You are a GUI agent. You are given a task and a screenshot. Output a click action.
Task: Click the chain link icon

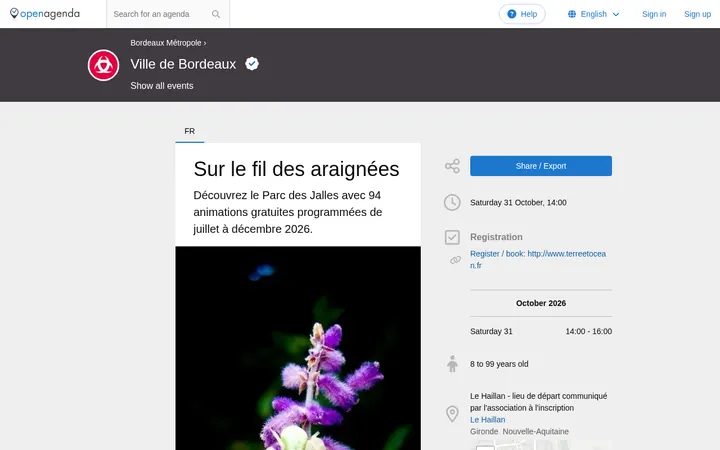point(455,260)
